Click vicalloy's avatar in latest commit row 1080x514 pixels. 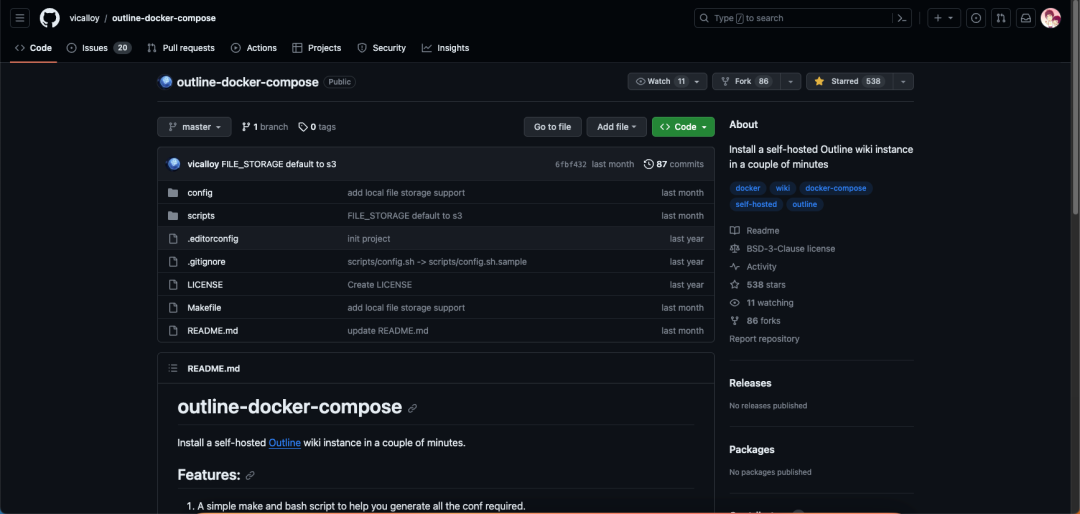click(174, 164)
